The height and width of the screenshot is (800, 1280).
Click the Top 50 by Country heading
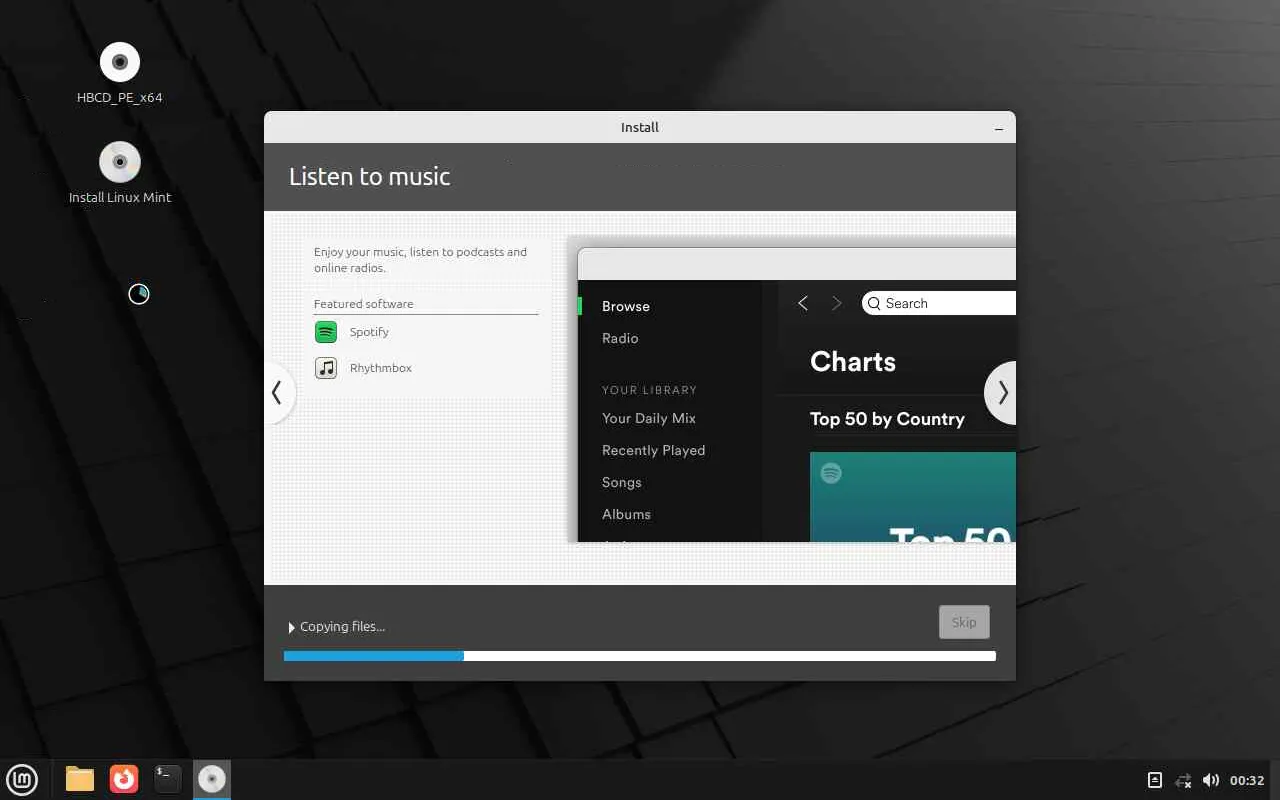(887, 419)
